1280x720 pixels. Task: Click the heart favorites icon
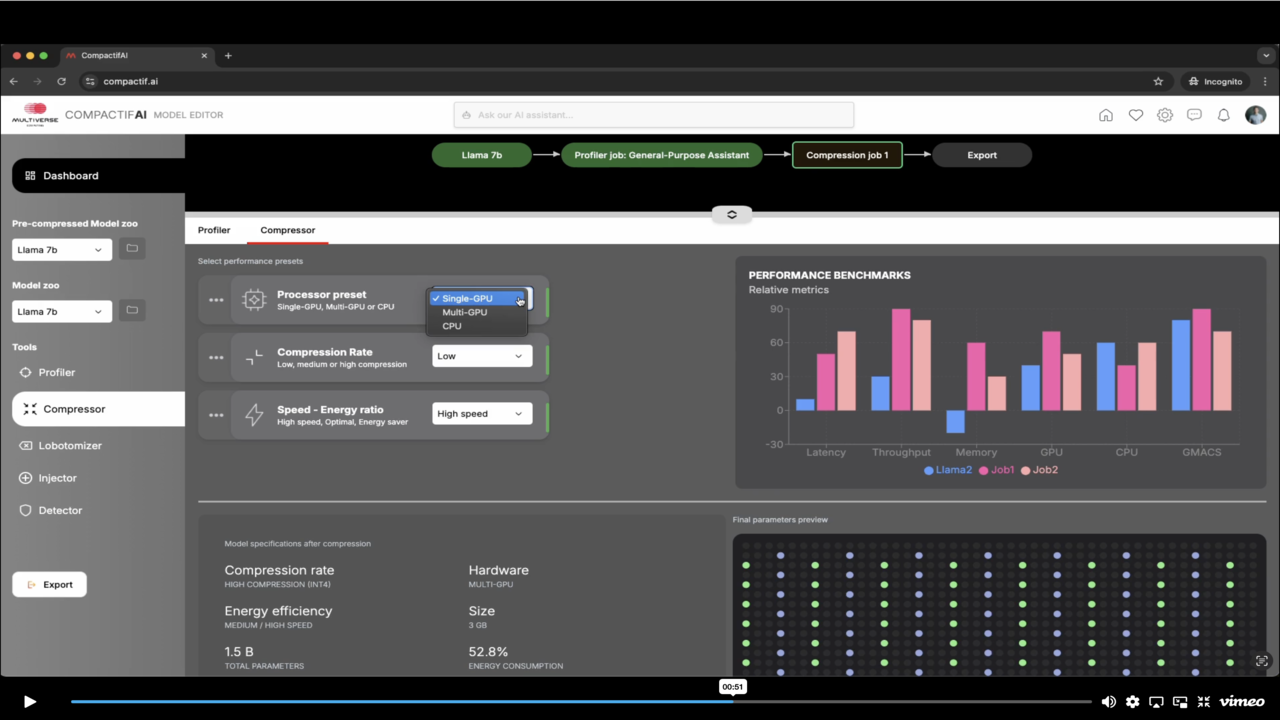pyautogui.click(x=1136, y=115)
